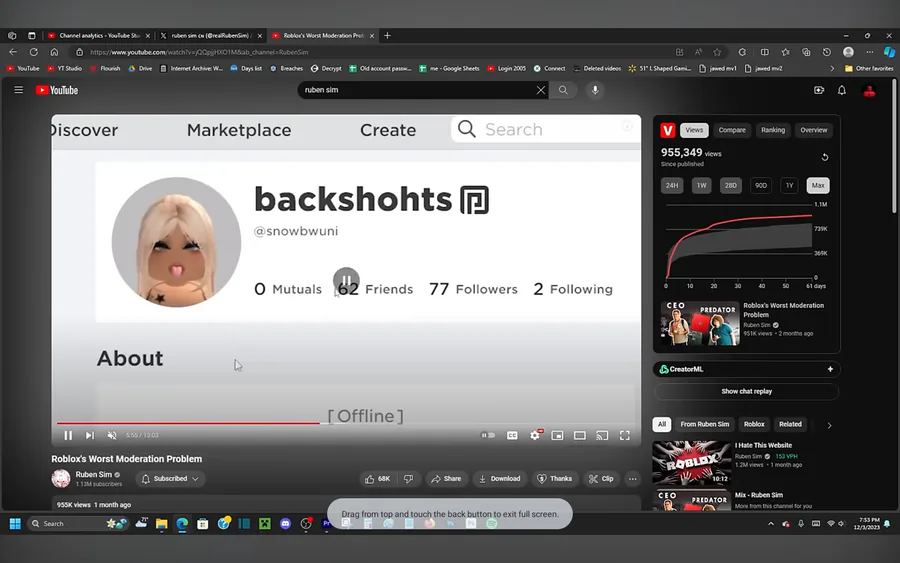Start voice search with the microphone
The image size is (900, 563).
click(595, 90)
